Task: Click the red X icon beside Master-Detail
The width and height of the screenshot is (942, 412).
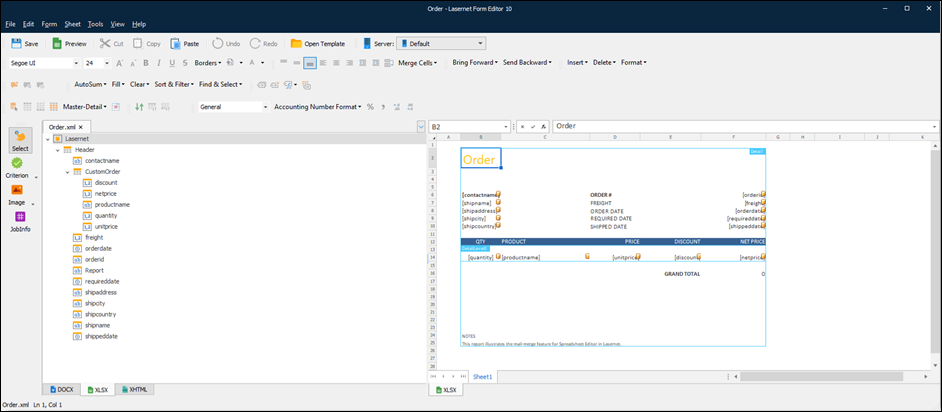Action: pos(116,107)
